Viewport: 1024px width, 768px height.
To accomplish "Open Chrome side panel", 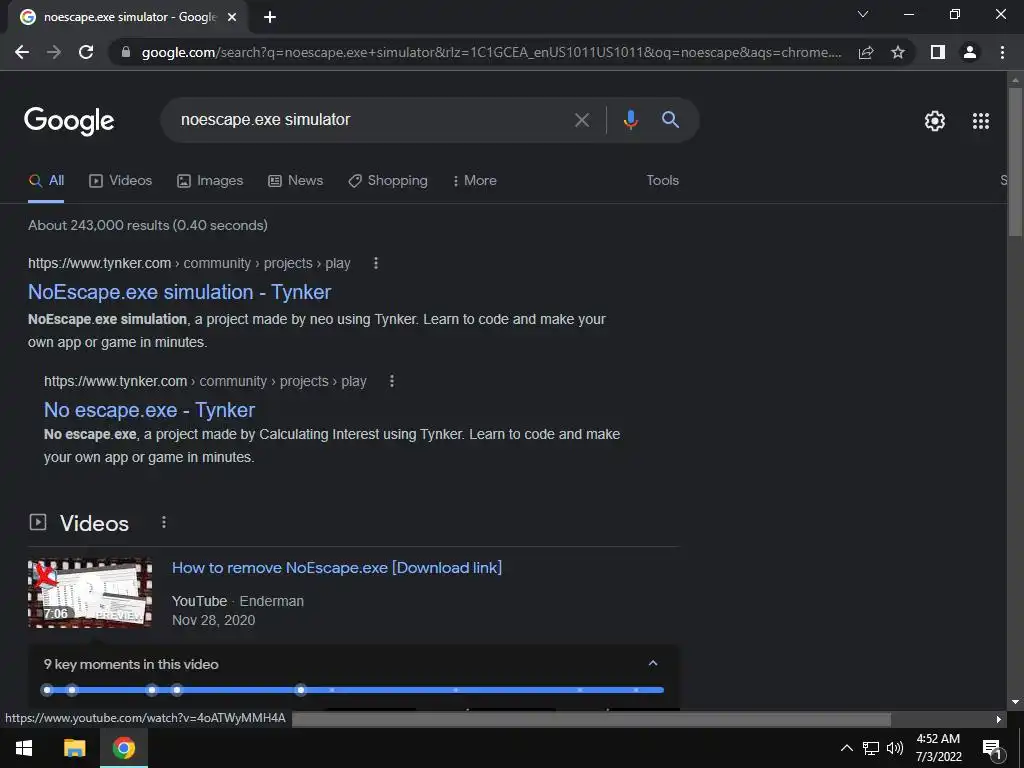I will 938,52.
